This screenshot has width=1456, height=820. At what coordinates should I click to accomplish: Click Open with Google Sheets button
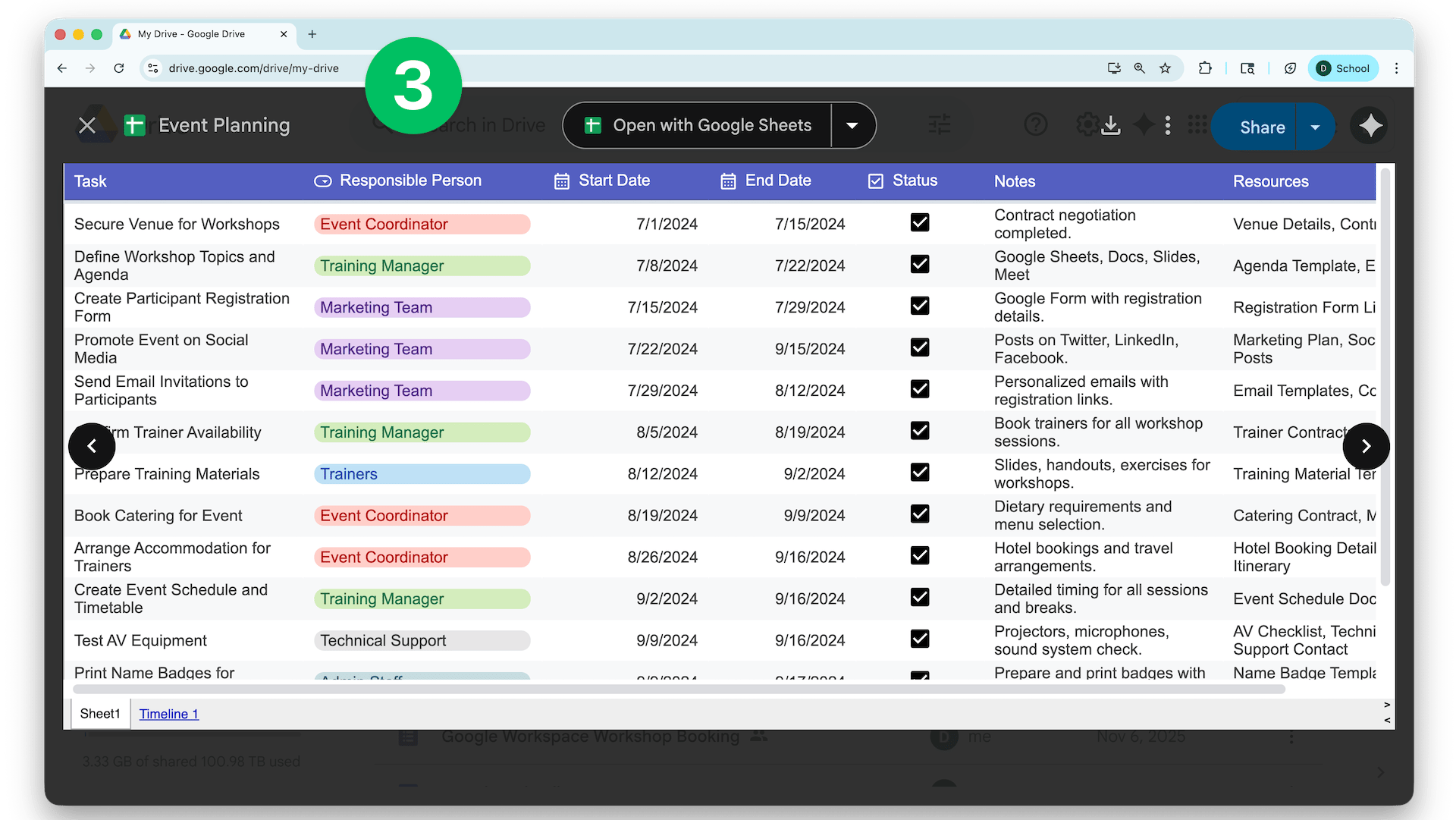click(698, 126)
